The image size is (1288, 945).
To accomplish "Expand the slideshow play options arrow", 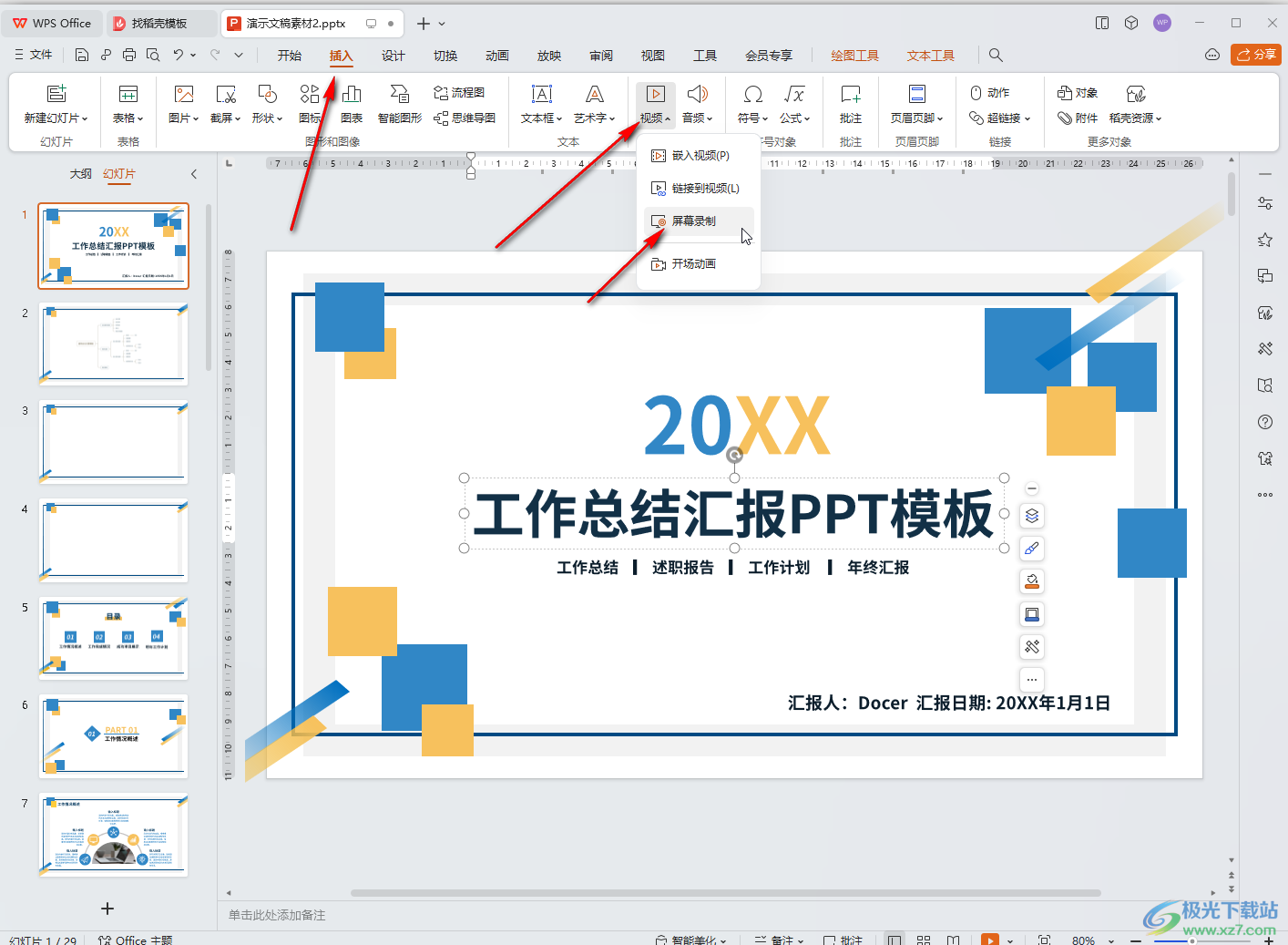I will 1010,940.
